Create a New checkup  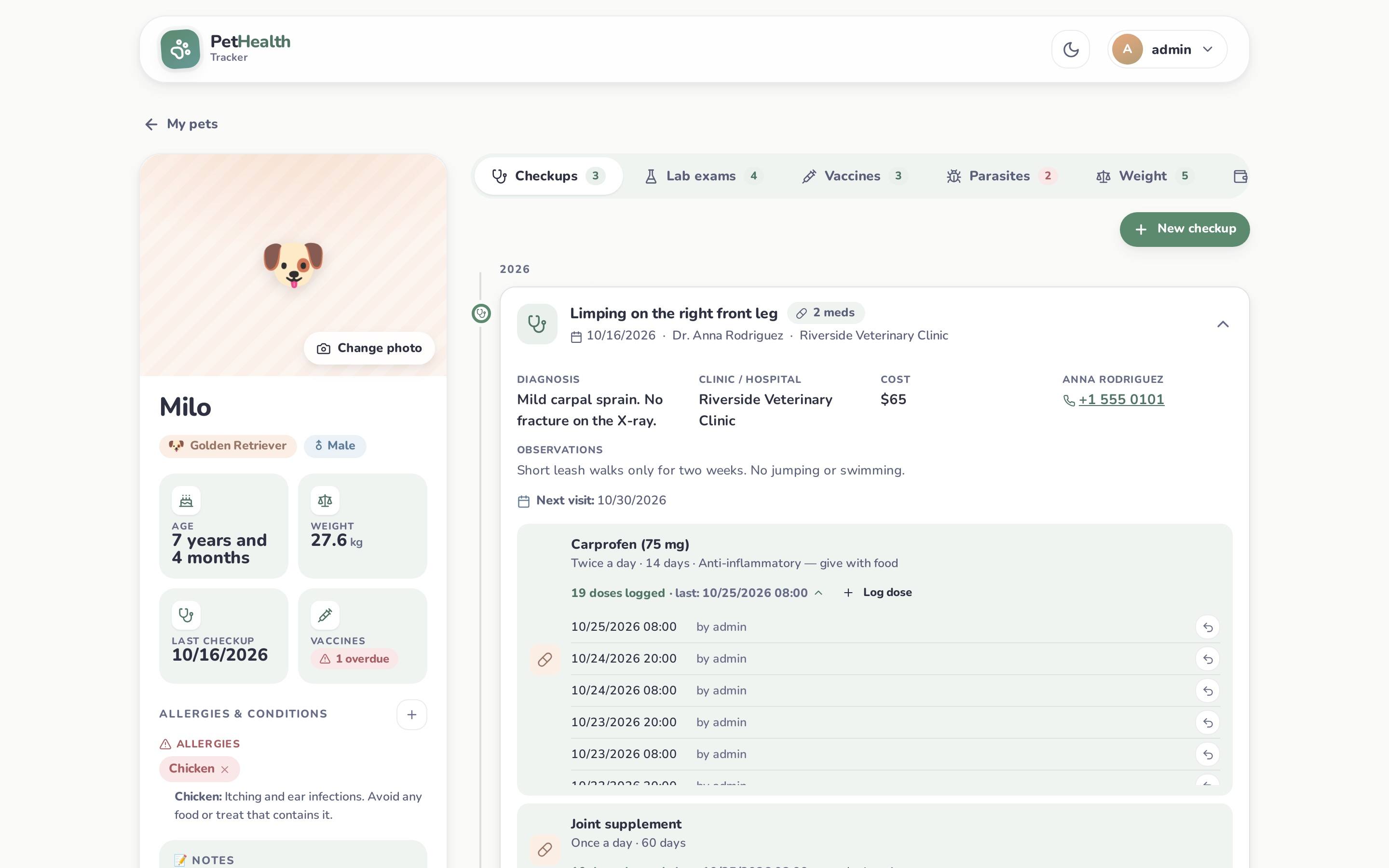[x=1185, y=229]
